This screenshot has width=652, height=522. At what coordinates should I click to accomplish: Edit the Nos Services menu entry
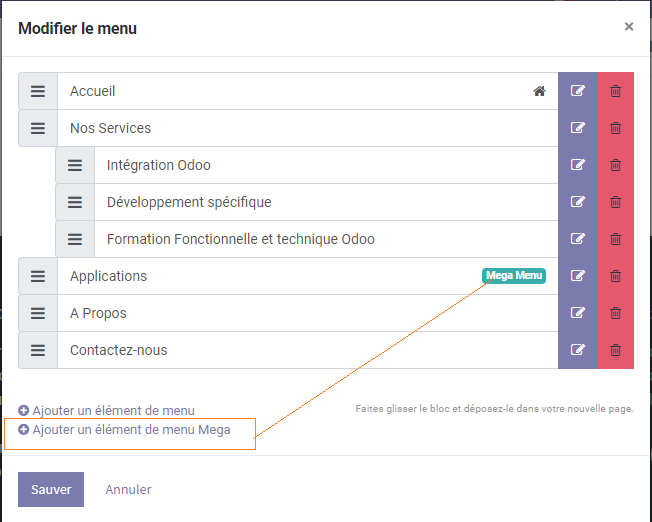(577, 128)
